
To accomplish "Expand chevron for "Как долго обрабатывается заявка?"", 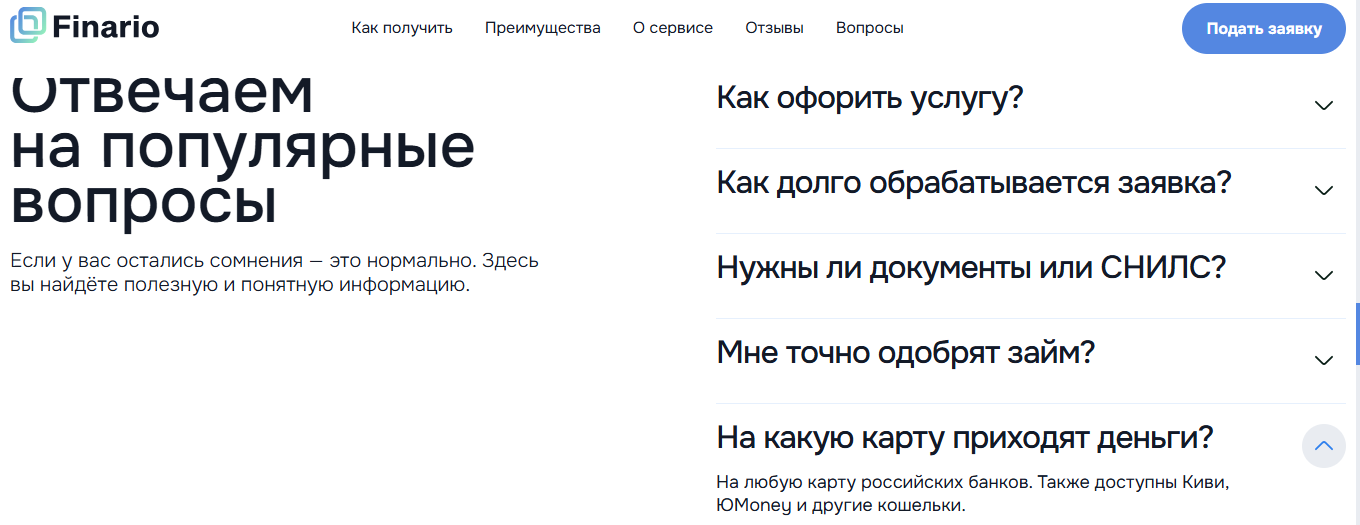I will (x=1324, y=190).
